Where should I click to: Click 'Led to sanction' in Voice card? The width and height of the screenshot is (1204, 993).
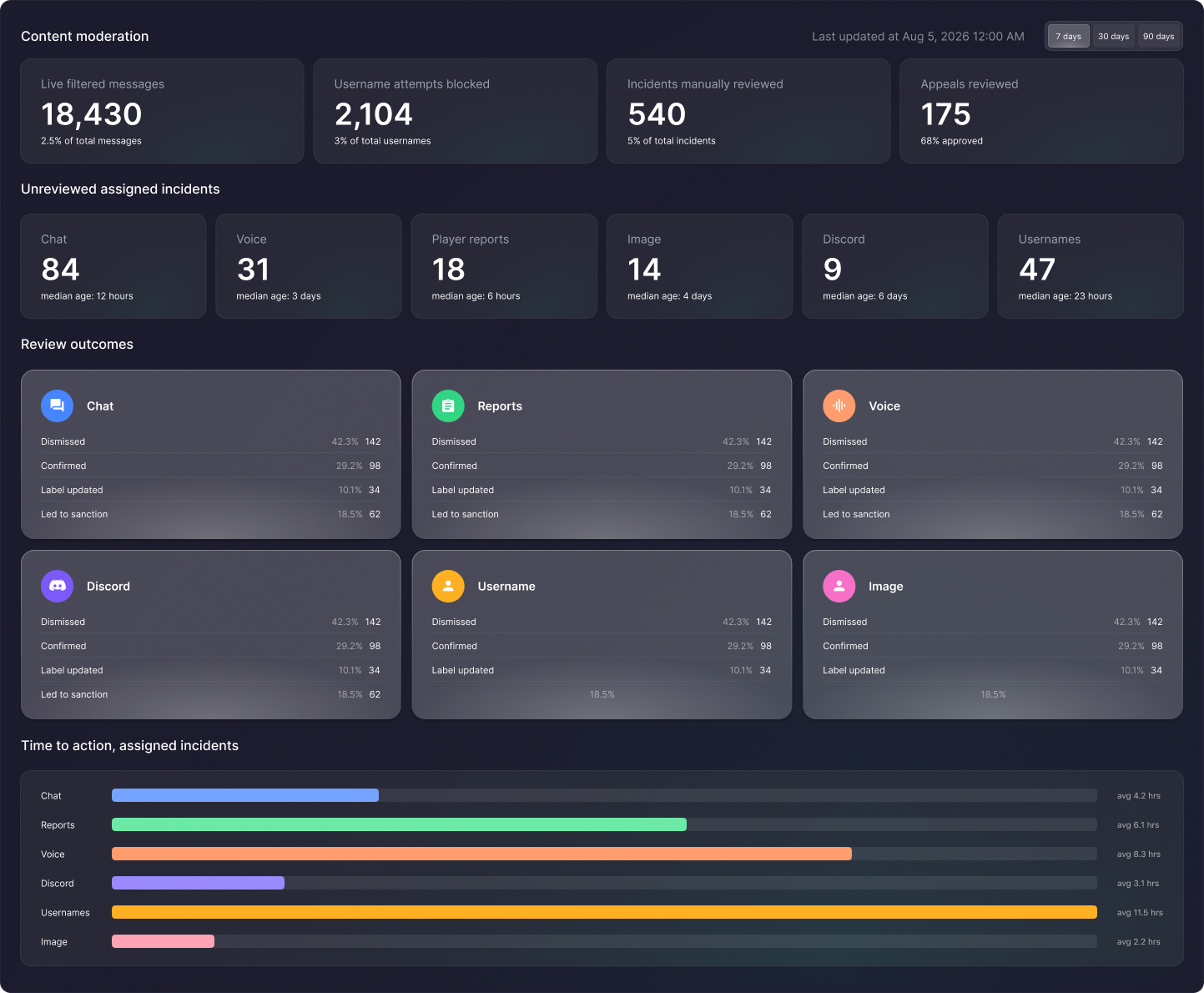[993, 514]
